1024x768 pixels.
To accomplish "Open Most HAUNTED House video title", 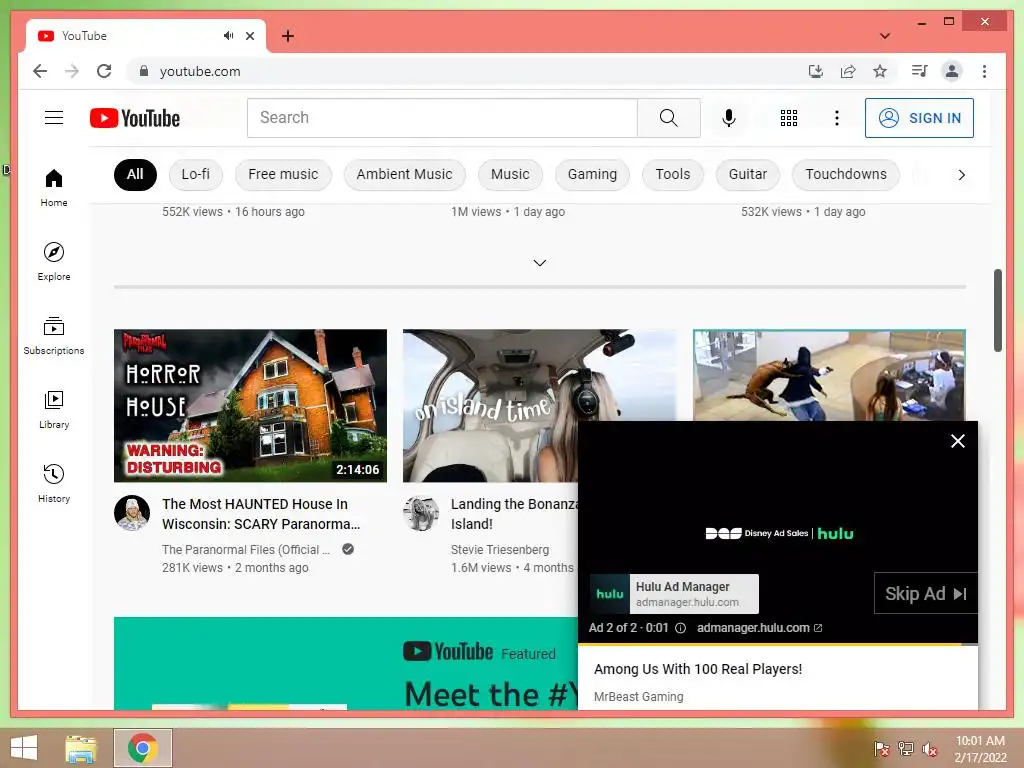I will tap(261, 514).
